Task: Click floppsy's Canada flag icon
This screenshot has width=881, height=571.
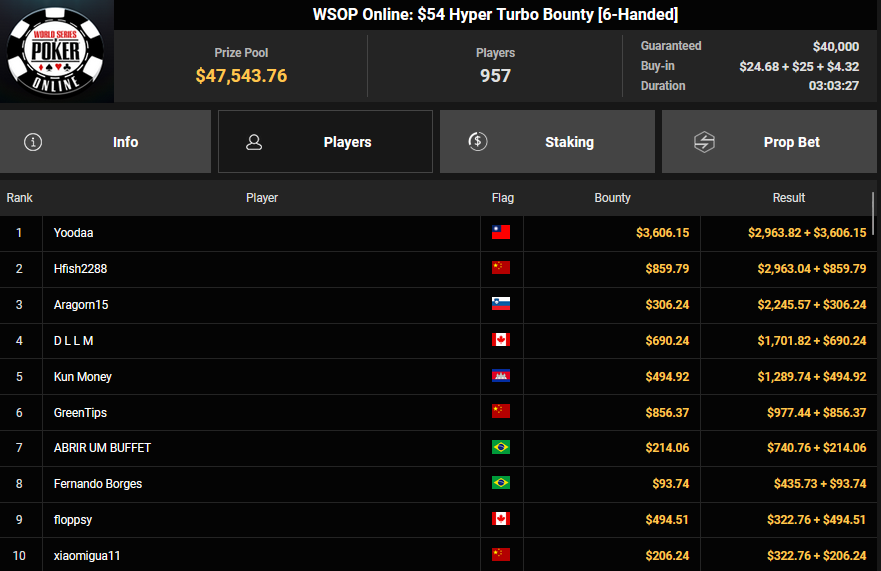Action: coord(501,520)
